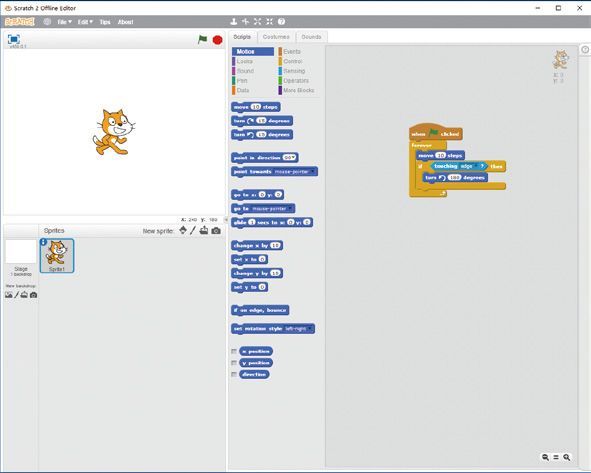Select Sprite1 thumbnail in sprites list
Screen dimensions: 591x473
pos(57,256)
